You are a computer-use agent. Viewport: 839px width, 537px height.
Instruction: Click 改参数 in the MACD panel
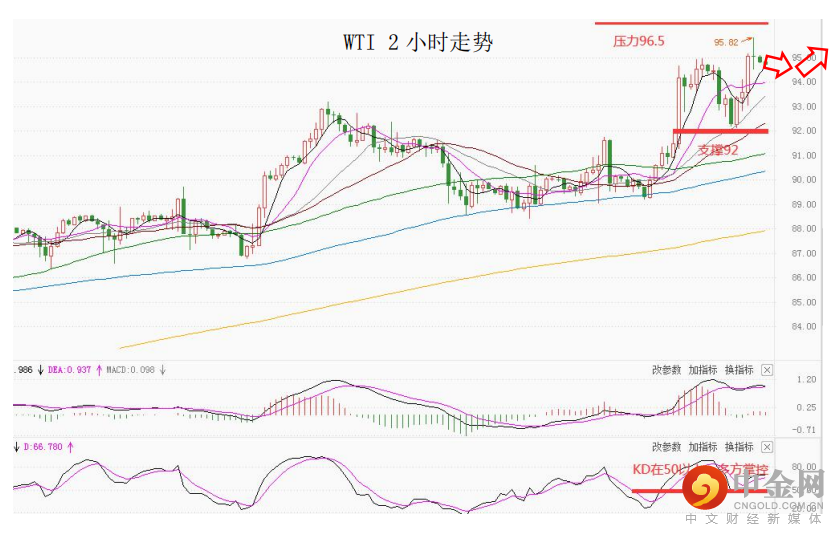pyautogui.click(x=666, y=370)
